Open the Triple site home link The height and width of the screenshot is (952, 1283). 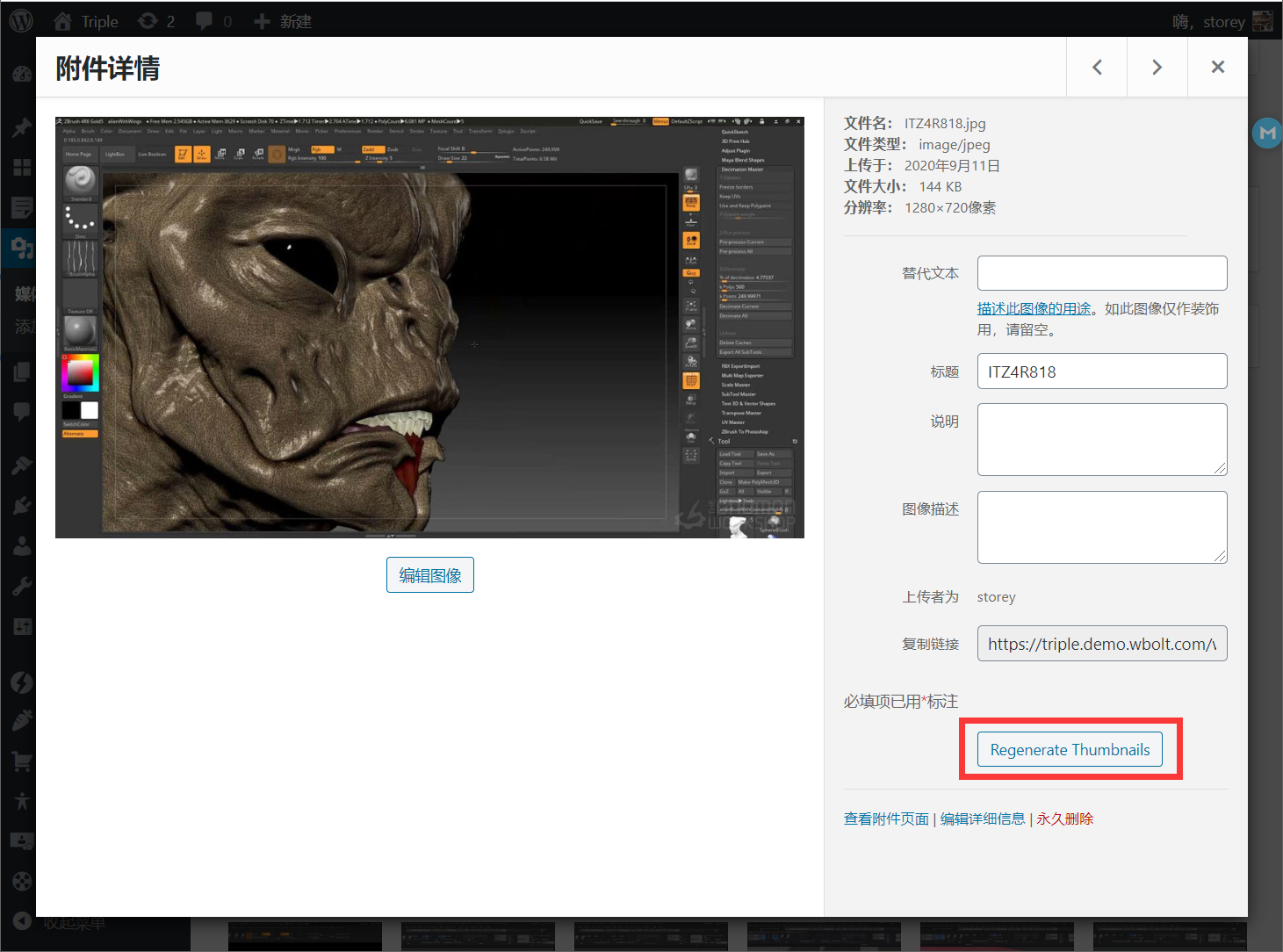(x=86, y=21)
